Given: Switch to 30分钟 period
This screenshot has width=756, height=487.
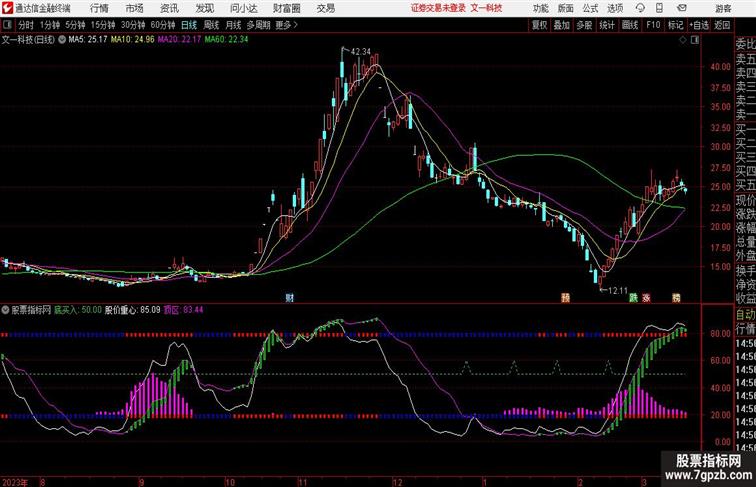Looking at the screenshot, I should 133,25.
